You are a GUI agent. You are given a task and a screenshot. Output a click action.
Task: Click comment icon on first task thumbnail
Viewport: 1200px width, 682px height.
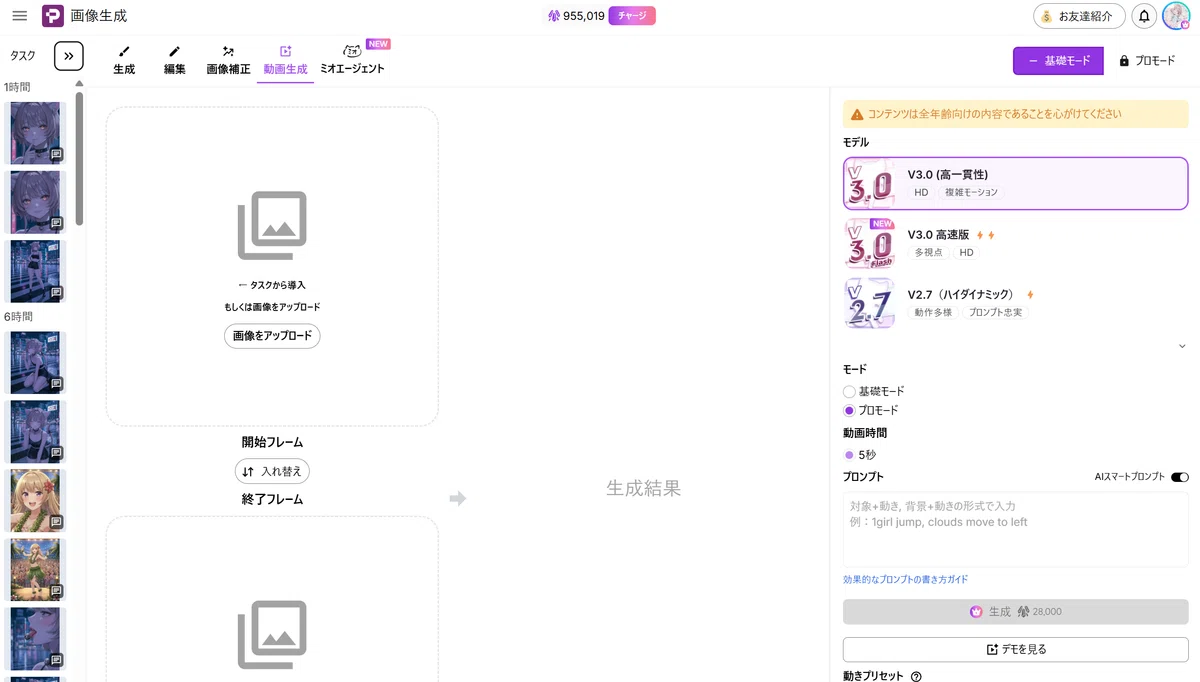[x=57, y=155]
